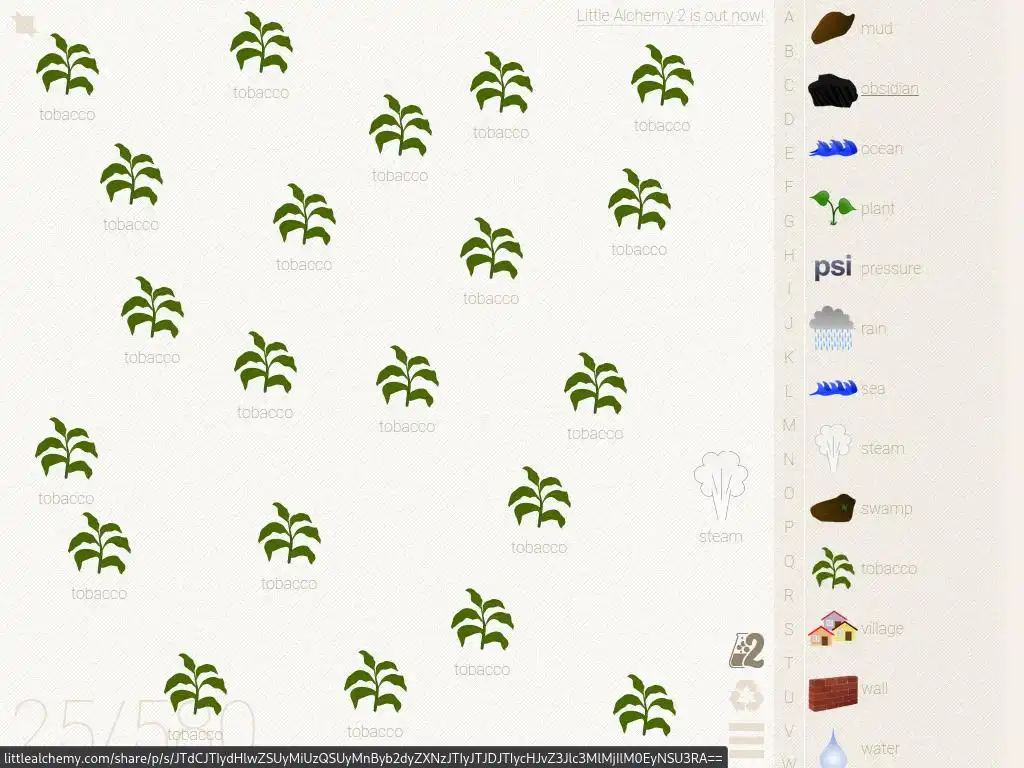Select the psi pressure icon
Viewport: 1024px width, 768px height.
(833, 267)
